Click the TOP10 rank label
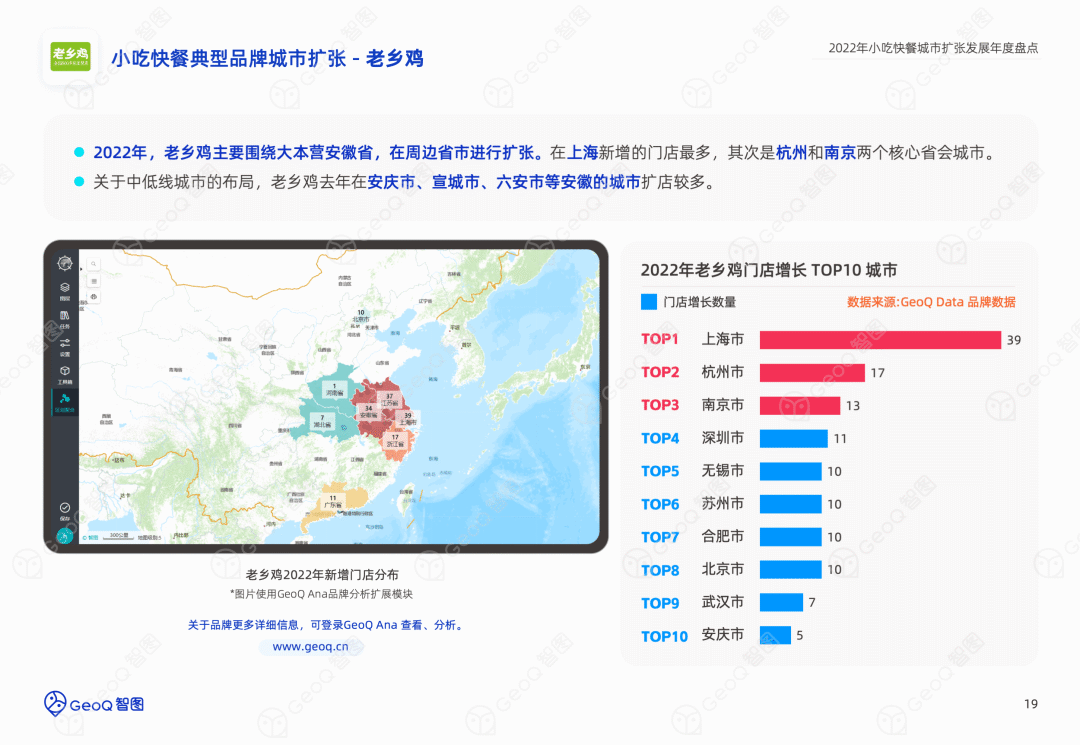Screen dimensions: 1080x745 (664, 636)
